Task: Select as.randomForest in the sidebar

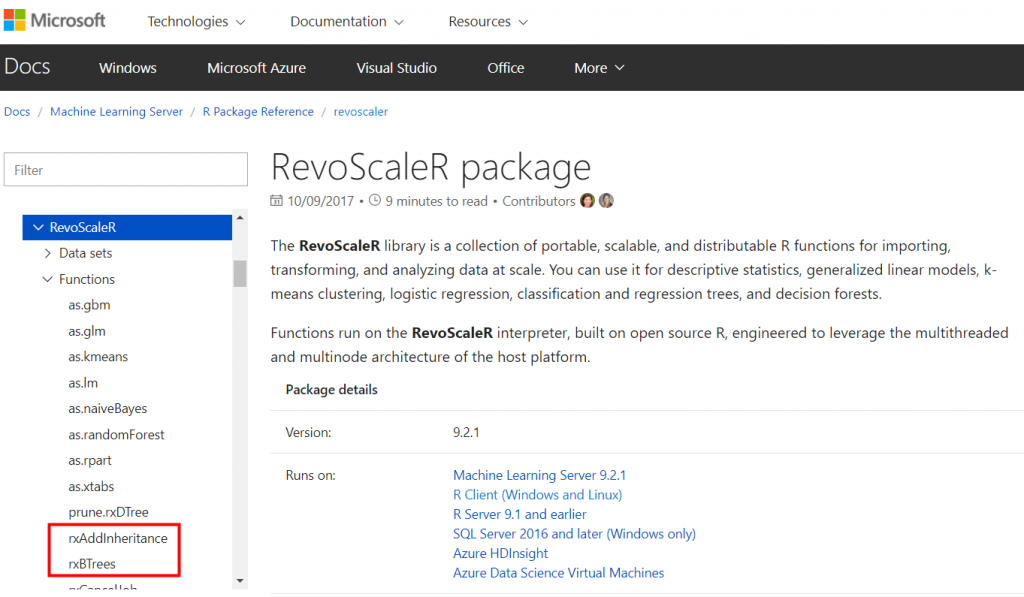Action: [x=116, y=435]
